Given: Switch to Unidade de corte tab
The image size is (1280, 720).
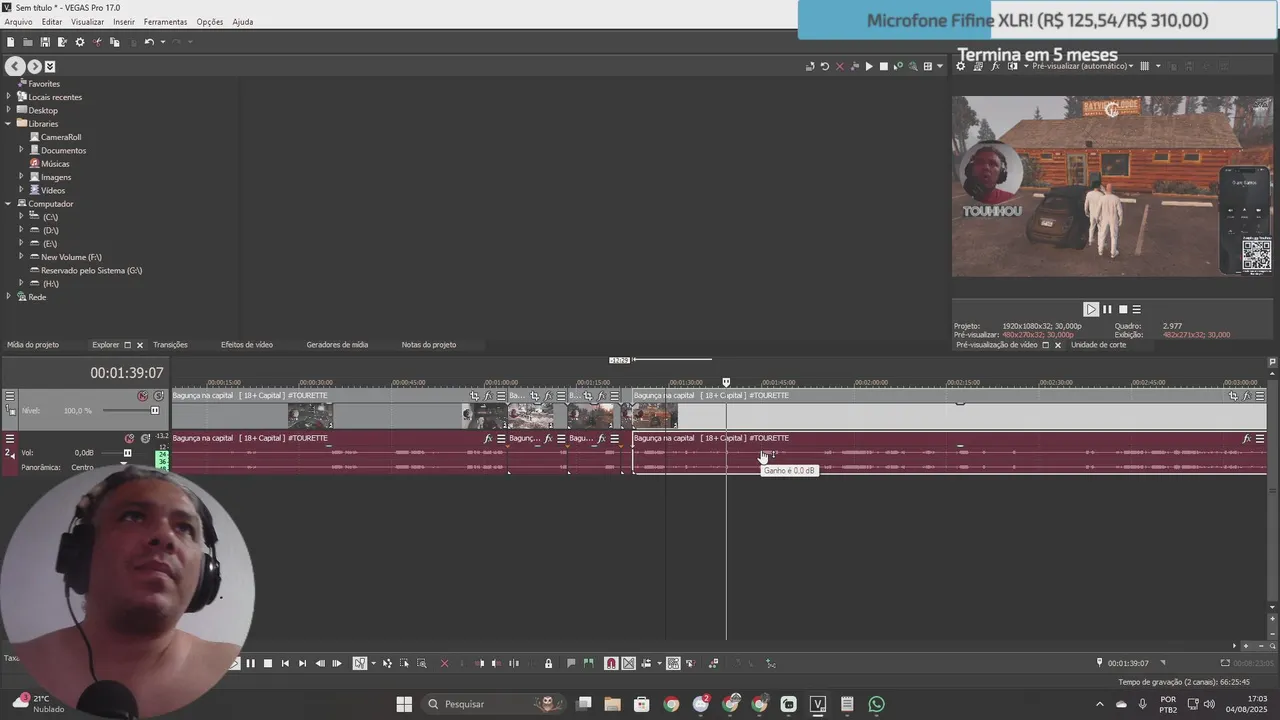Looking at the screenshot, I should click(x=1098, y=345).
